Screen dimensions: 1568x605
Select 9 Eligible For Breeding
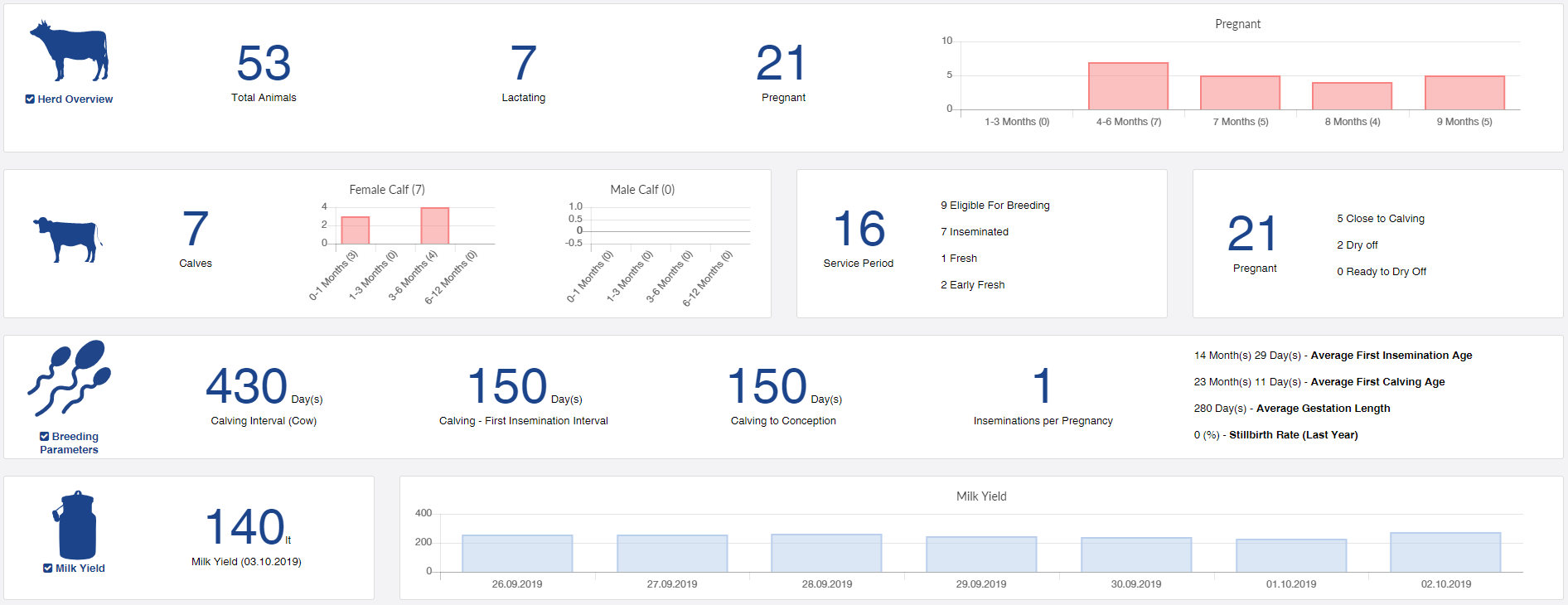995,206
